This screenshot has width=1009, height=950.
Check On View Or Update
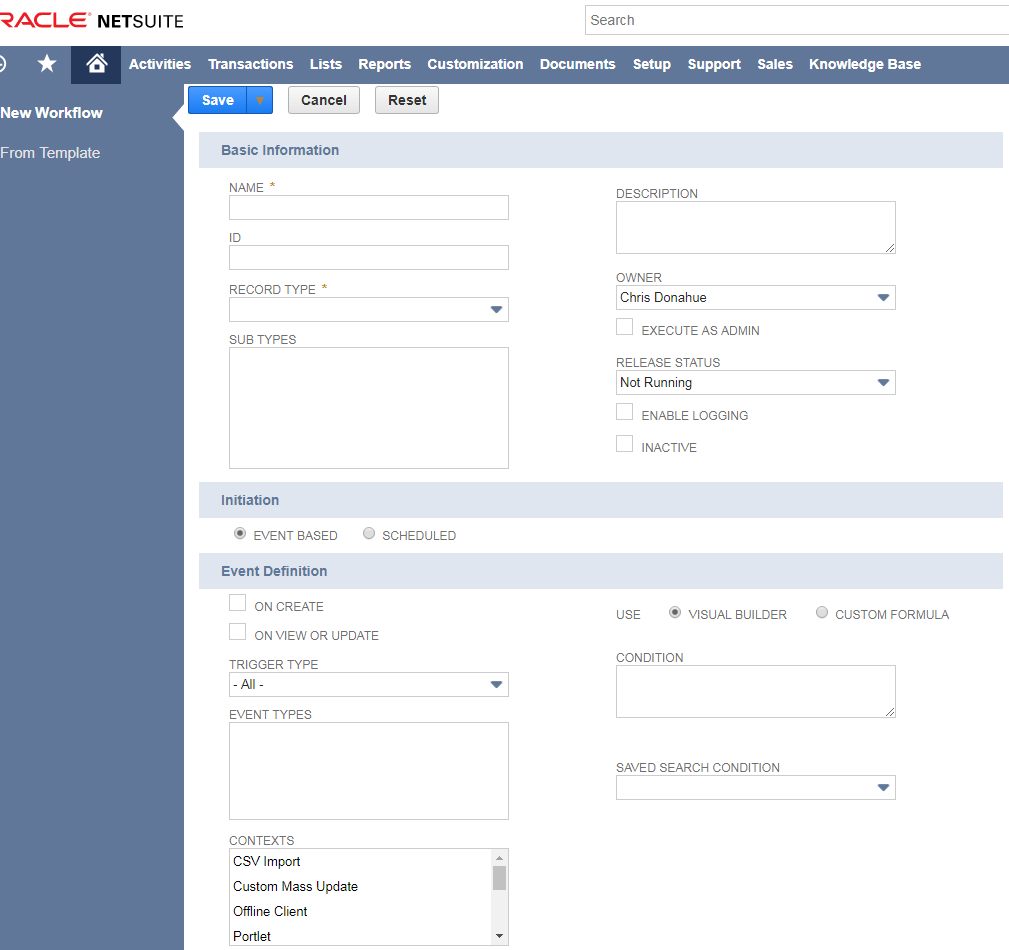pyautogui.click(x=237, y=631)
